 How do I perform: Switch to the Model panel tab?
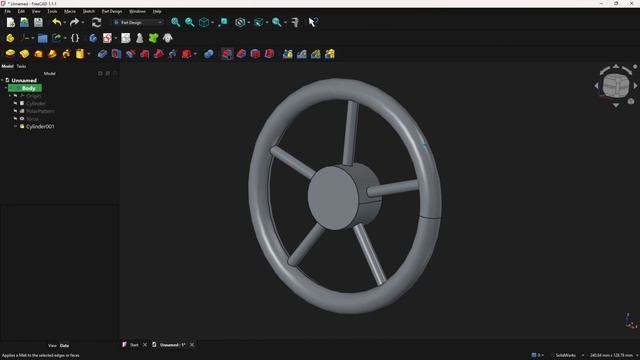[7, 66]
